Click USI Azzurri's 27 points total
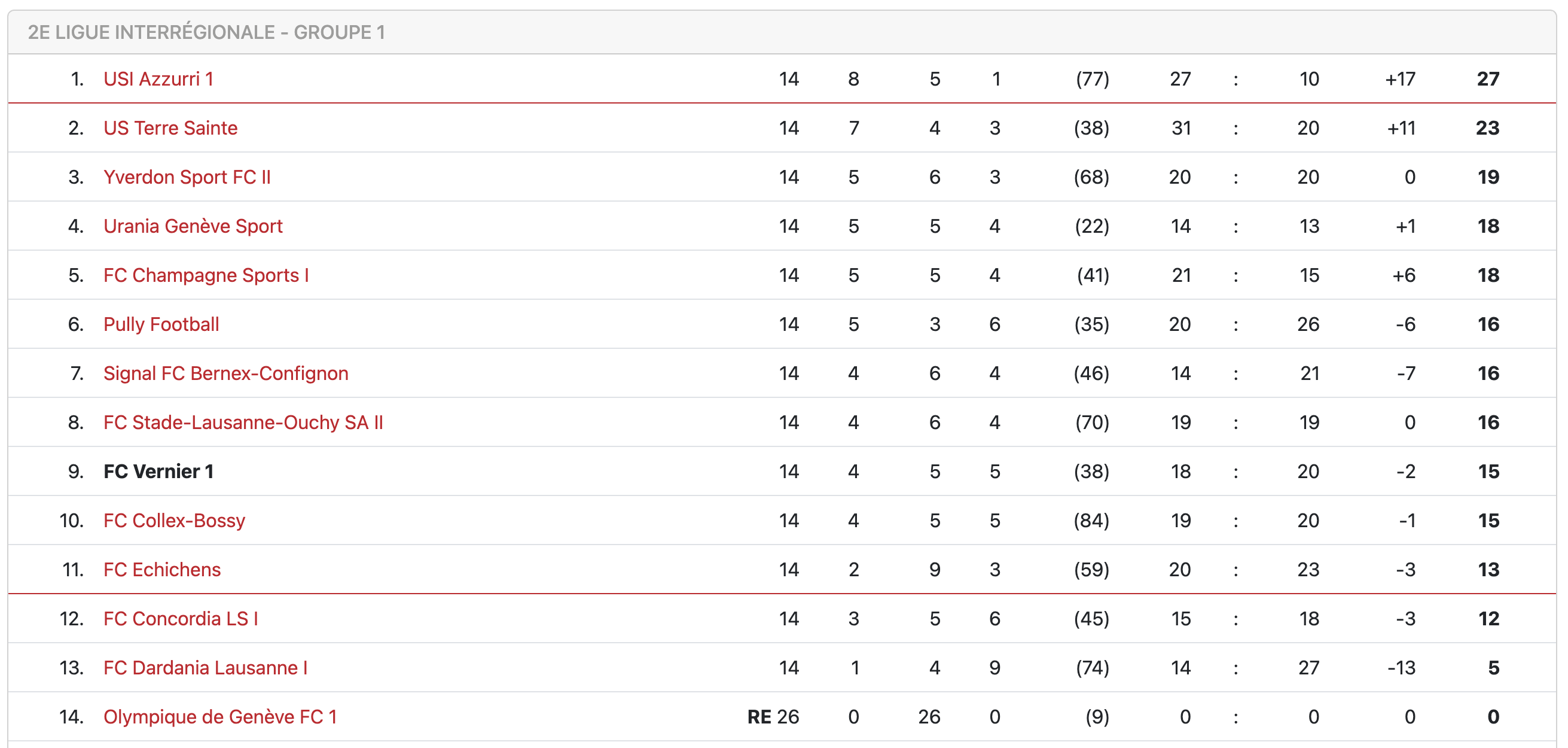1568x748 pixels. [x=1488, y=79]
